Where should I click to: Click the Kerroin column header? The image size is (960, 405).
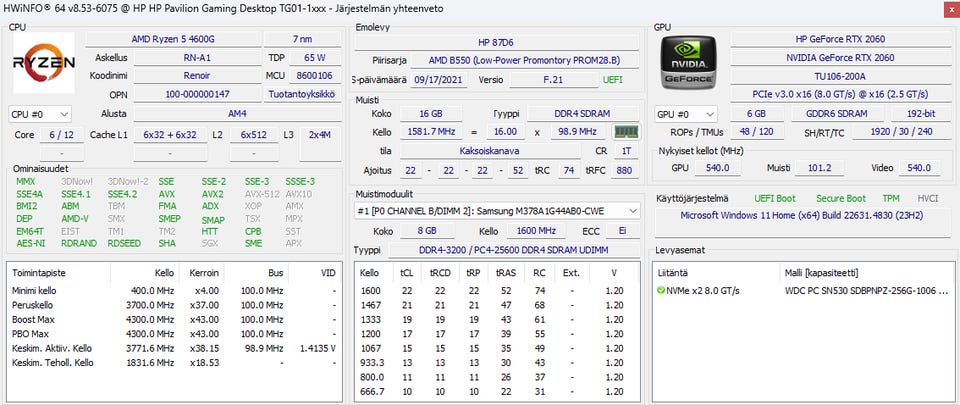(x=204, y=273)
